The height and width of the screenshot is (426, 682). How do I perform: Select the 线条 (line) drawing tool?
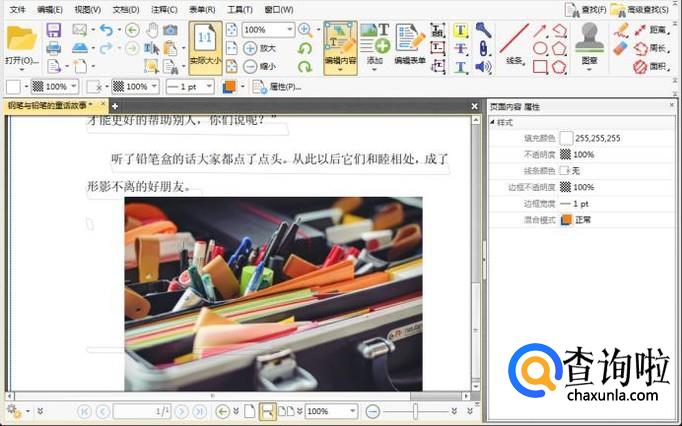[516, 45]
